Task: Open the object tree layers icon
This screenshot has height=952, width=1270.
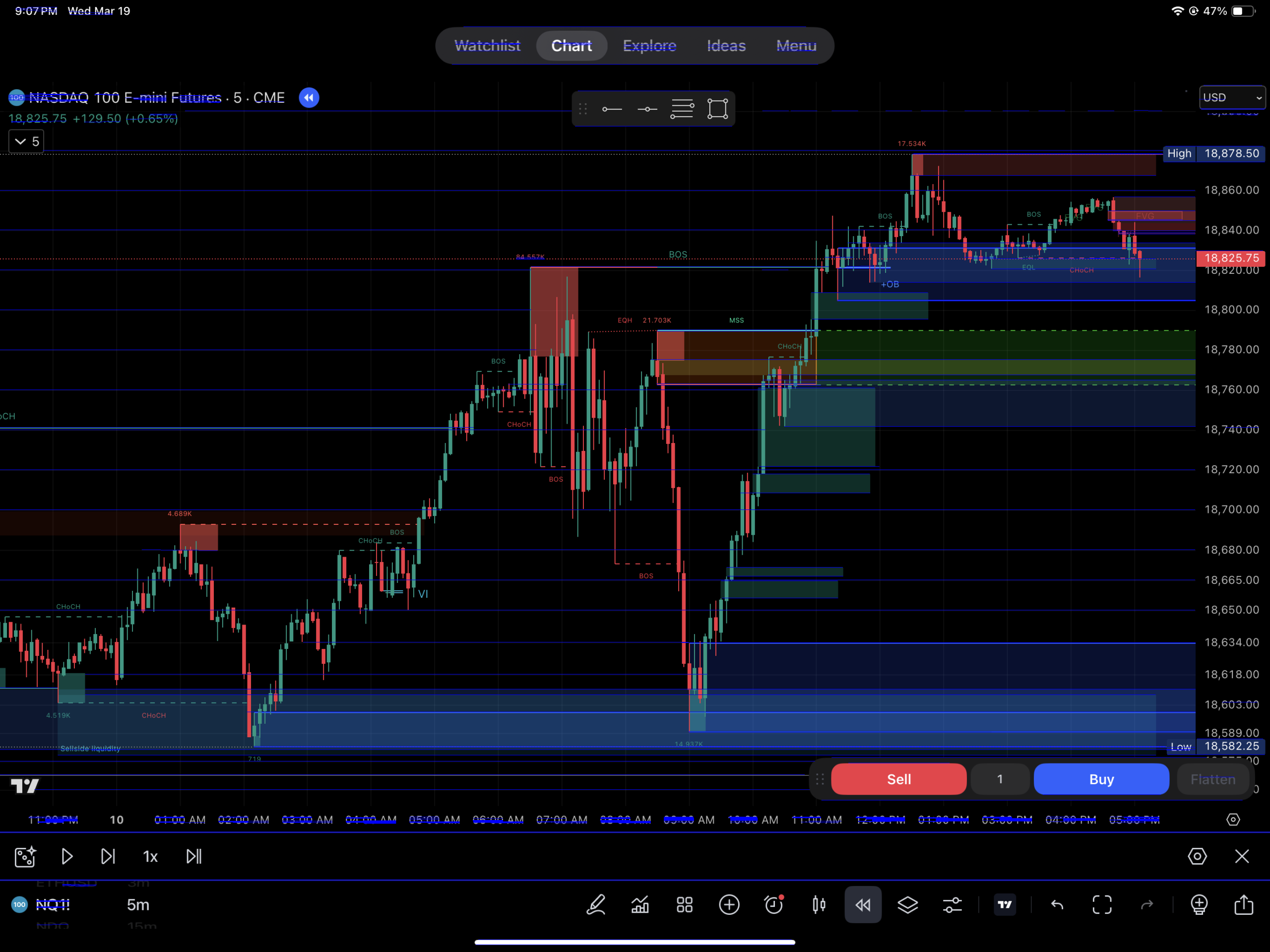Action: [908, 905]
